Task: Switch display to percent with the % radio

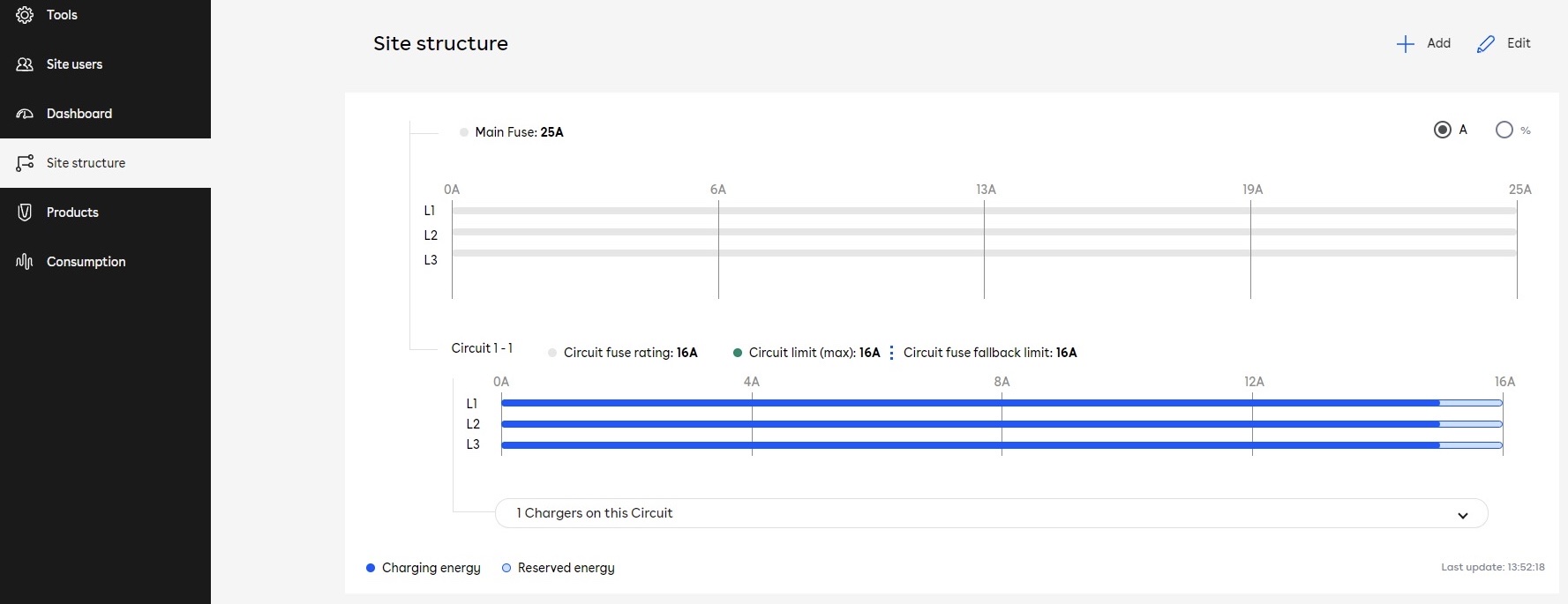Action: [x=1504, y=130]
